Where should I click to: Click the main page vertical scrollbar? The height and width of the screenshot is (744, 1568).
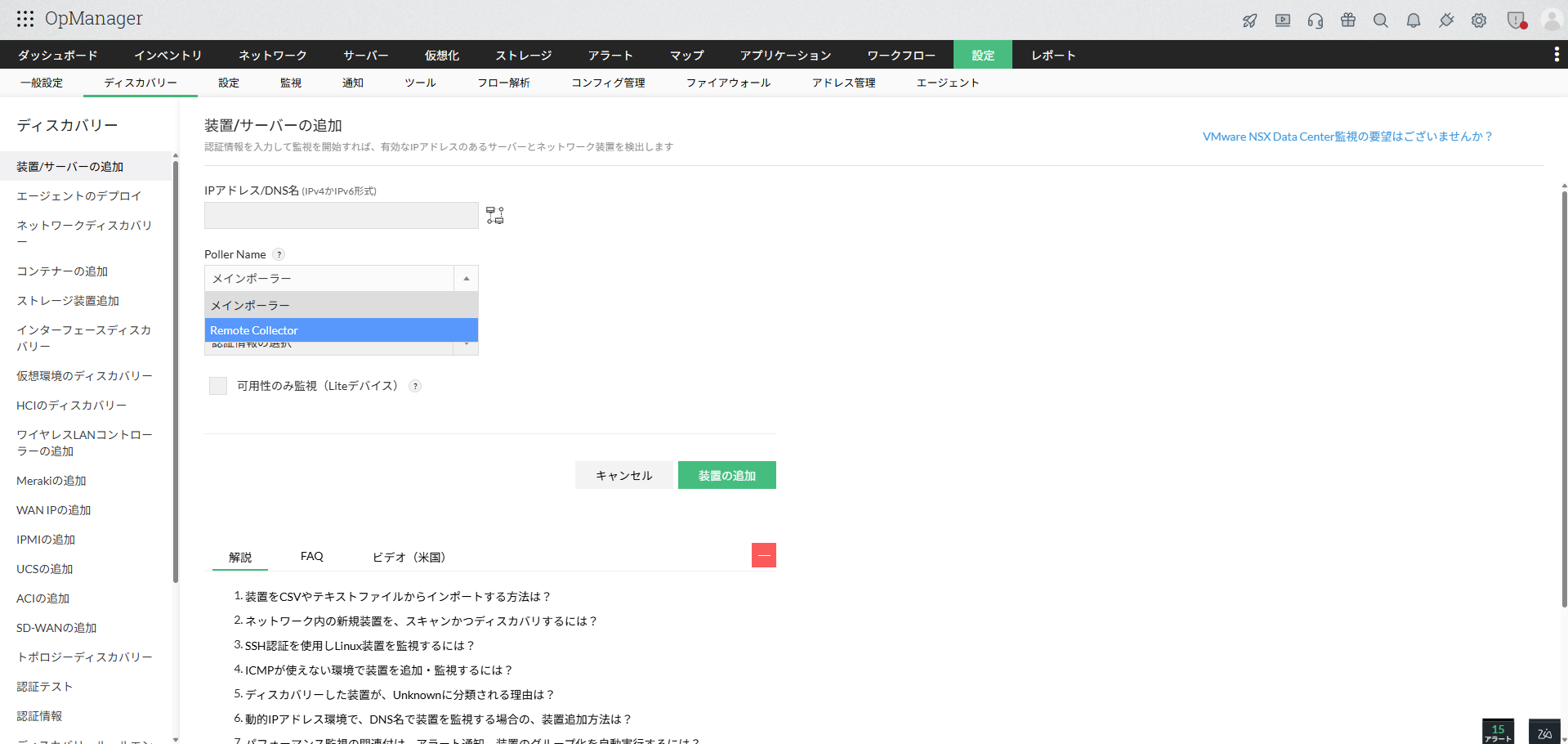(1564, 399)
